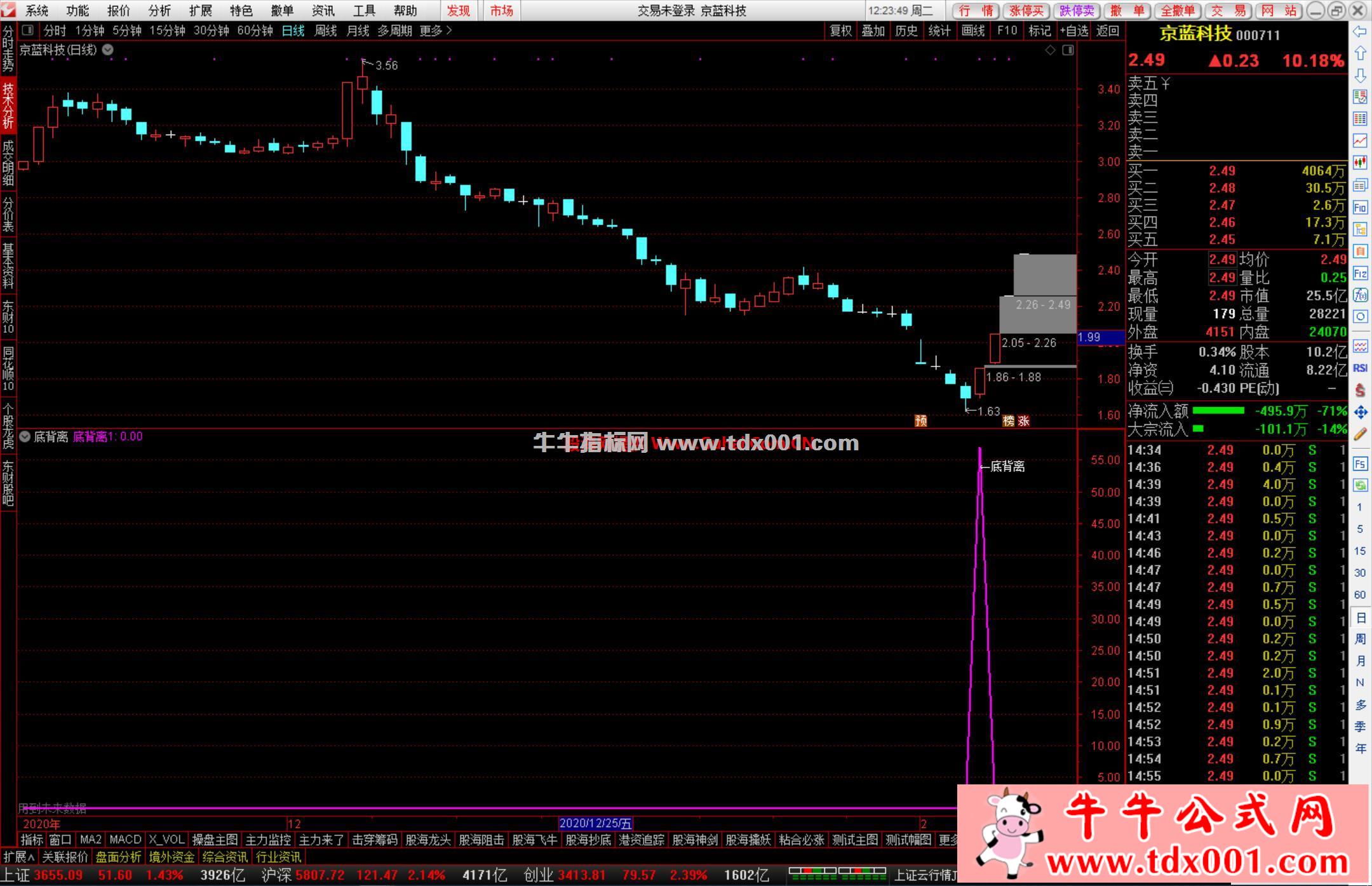The width and height of the screenshot is (1372, 886).
Task: Select the 5-minute period in right sidebar
Action: (1360, 528)
